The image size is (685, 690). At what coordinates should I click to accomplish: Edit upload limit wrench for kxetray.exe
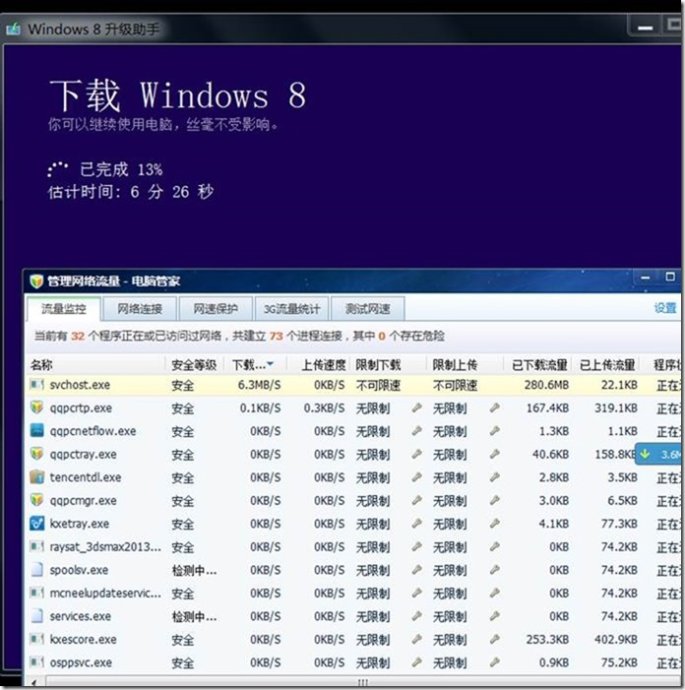(x=495, y=523)
